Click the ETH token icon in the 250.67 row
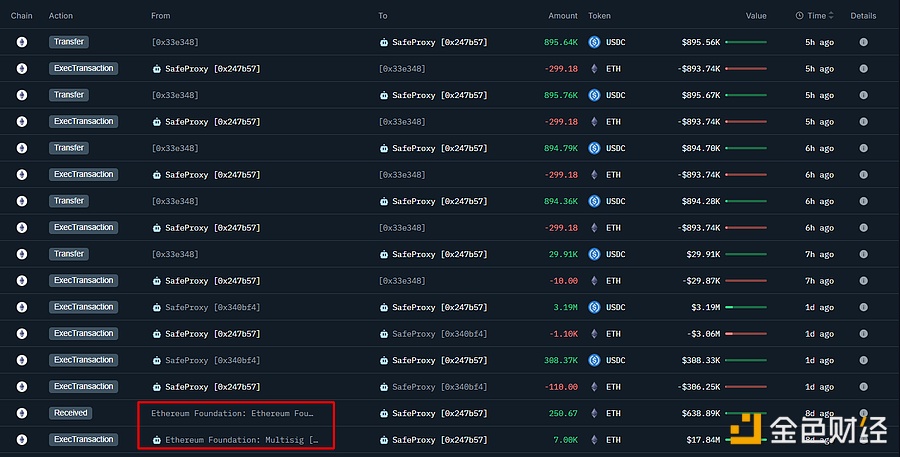 pyautogui.click(x=594, y=413)
